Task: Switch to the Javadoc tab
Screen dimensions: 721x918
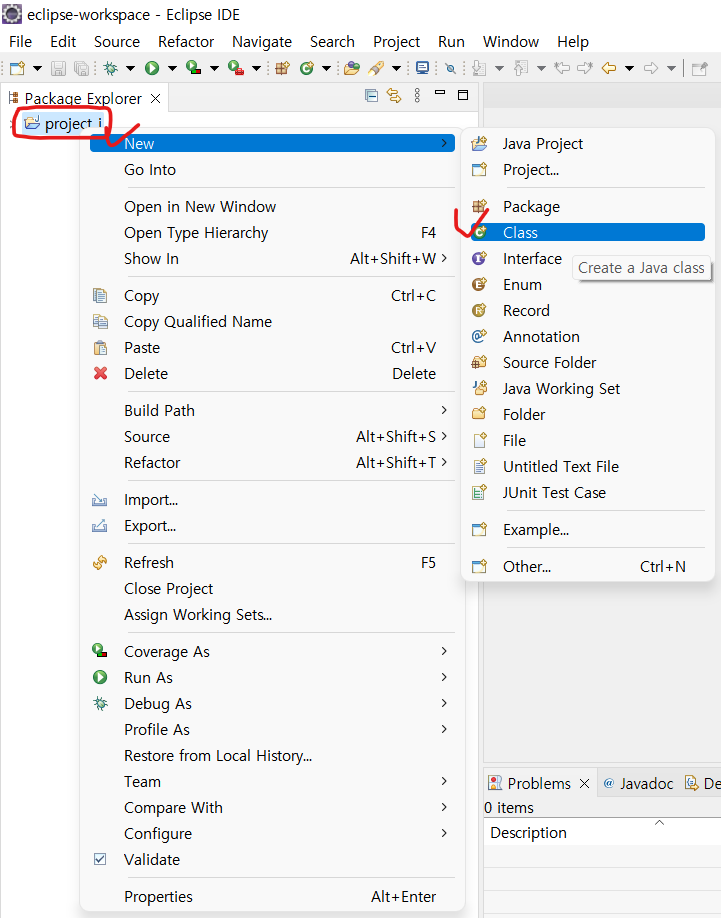Action: pyautogui.click(x=638, y=783)
